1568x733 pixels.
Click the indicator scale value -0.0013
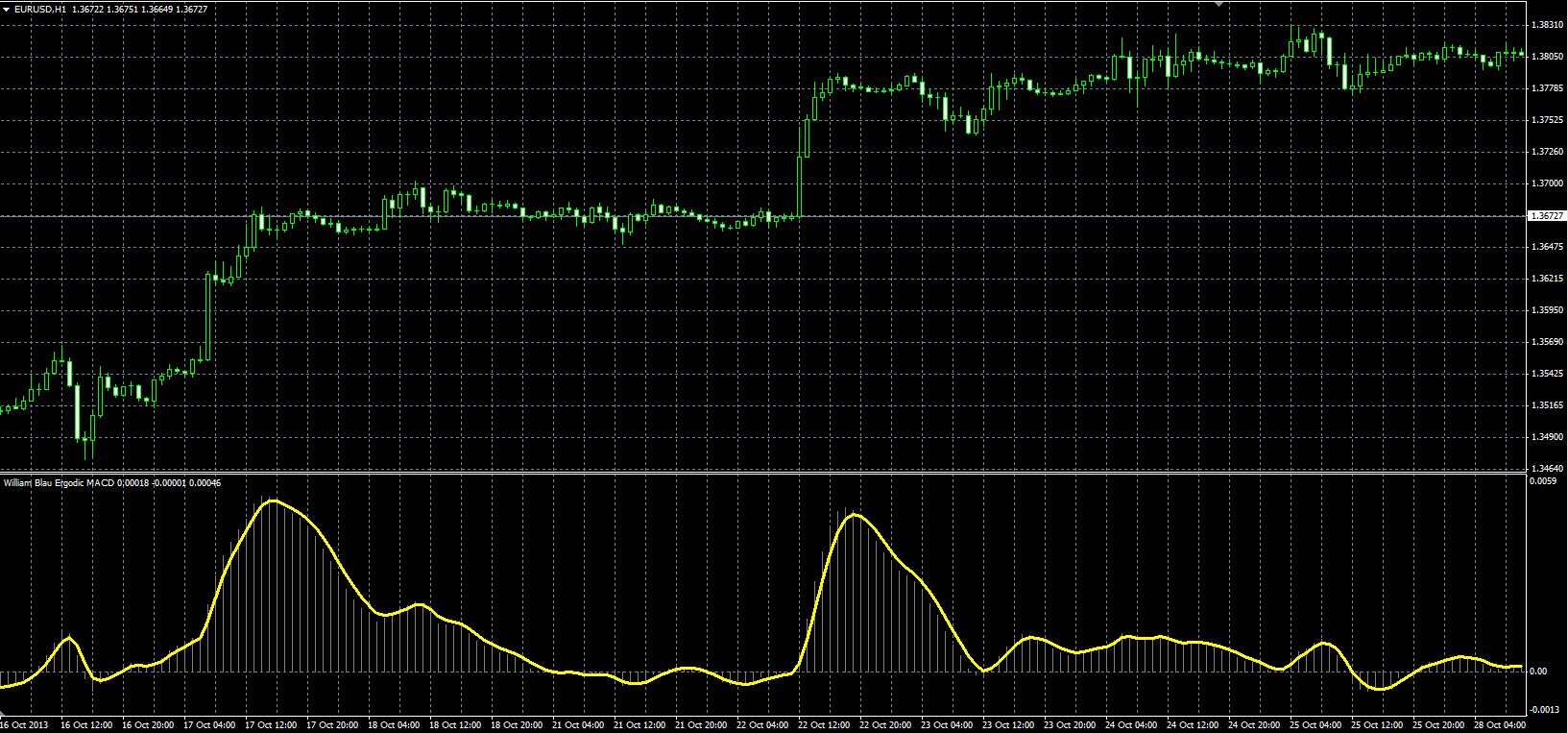(x=1544, y=710)
